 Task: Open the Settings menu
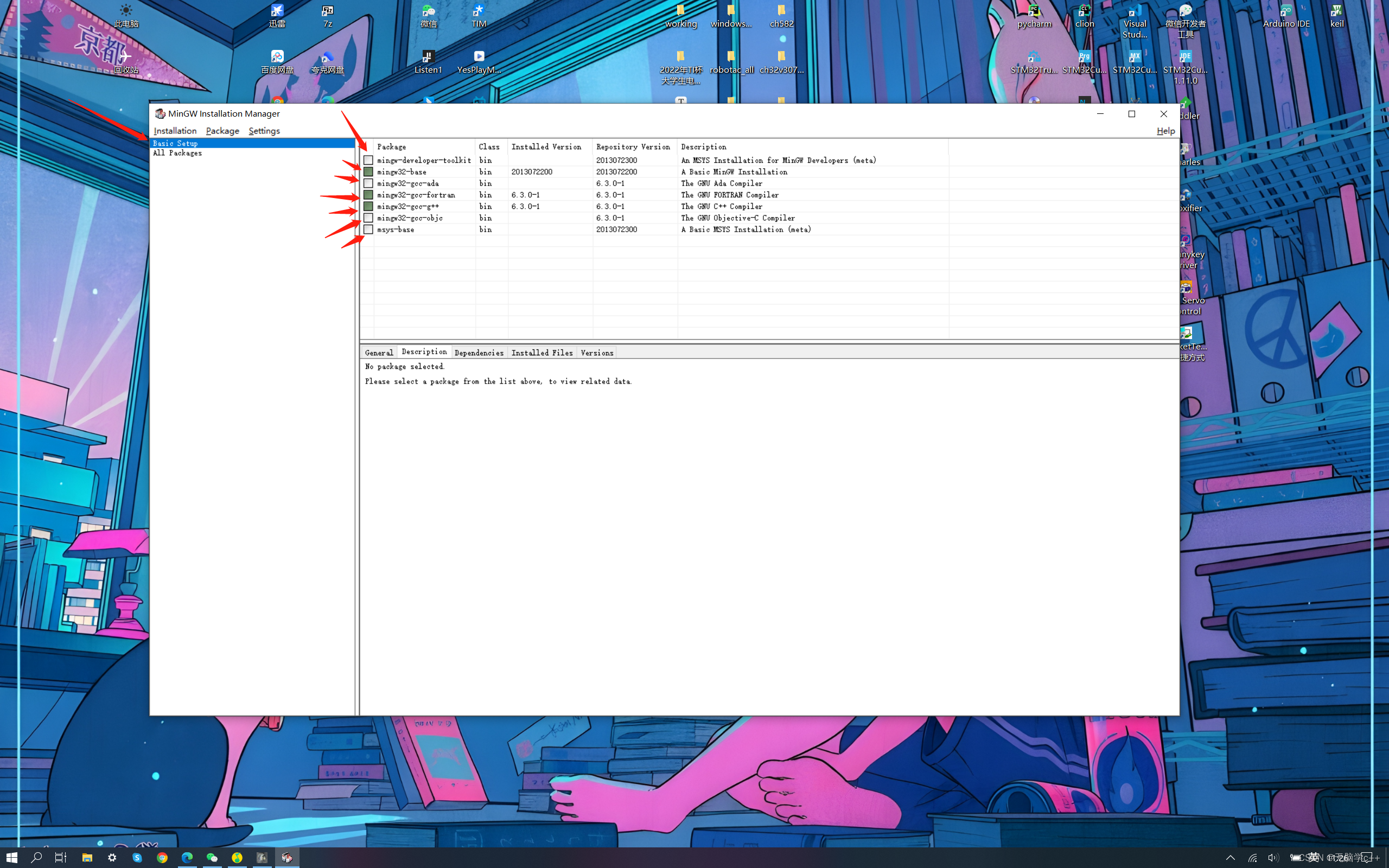pos(264,131)
